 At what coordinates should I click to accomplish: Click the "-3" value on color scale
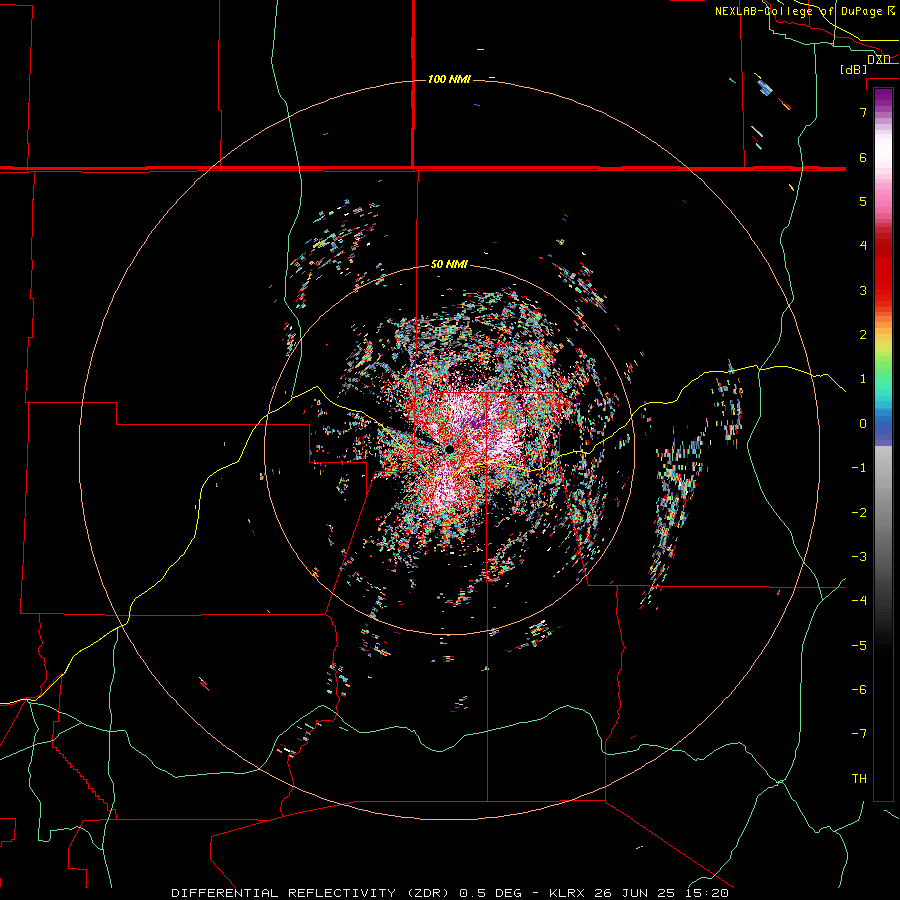(x=859, y=557)
